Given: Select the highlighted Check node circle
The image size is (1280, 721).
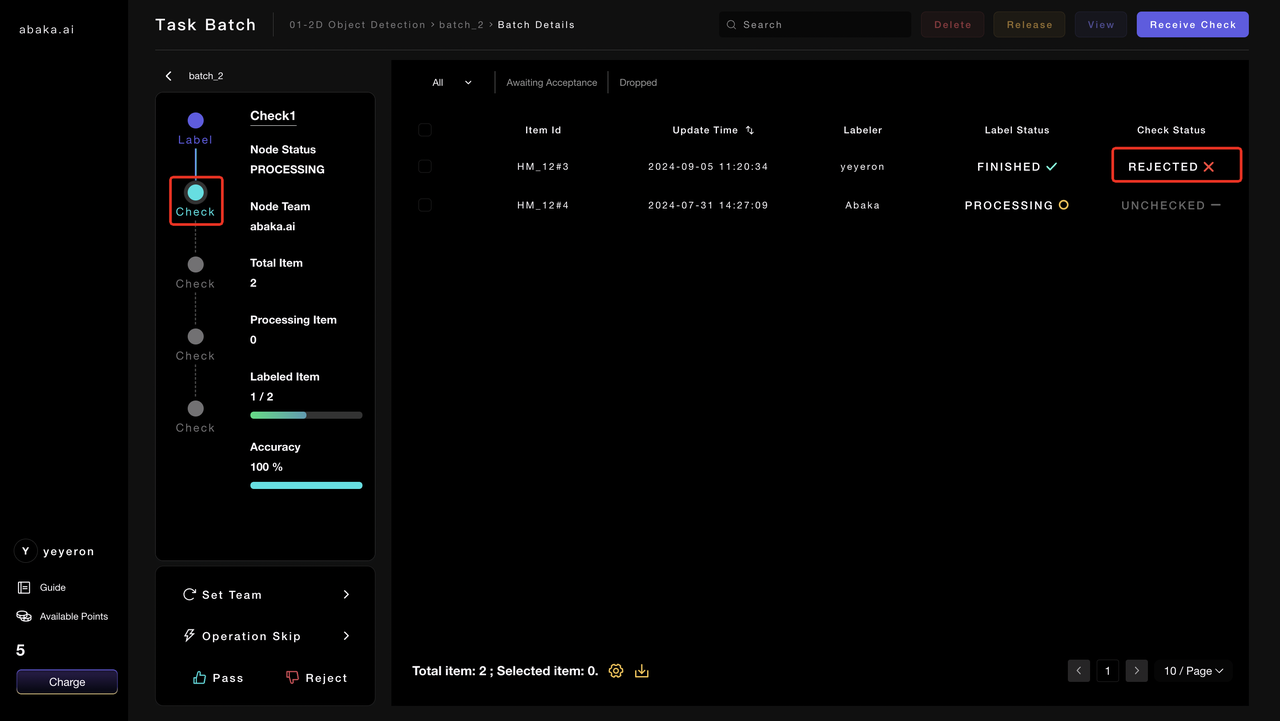Looking at the screenshot, I should pos(196,192).
